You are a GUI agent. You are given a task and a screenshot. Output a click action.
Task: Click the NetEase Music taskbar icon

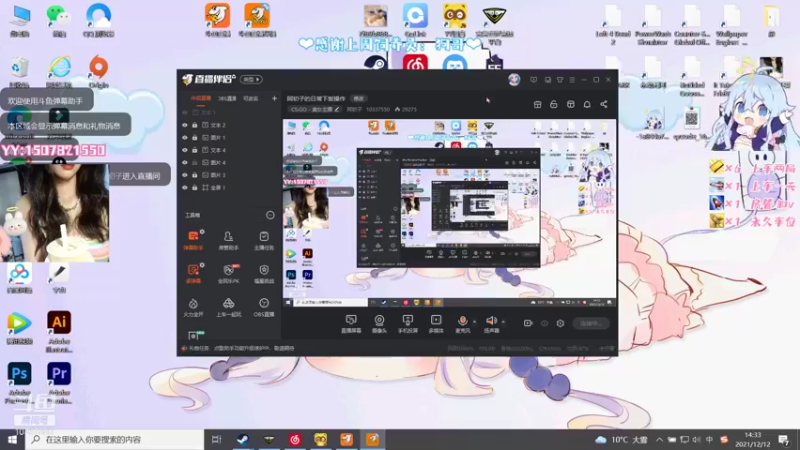[x=295, y=439]
